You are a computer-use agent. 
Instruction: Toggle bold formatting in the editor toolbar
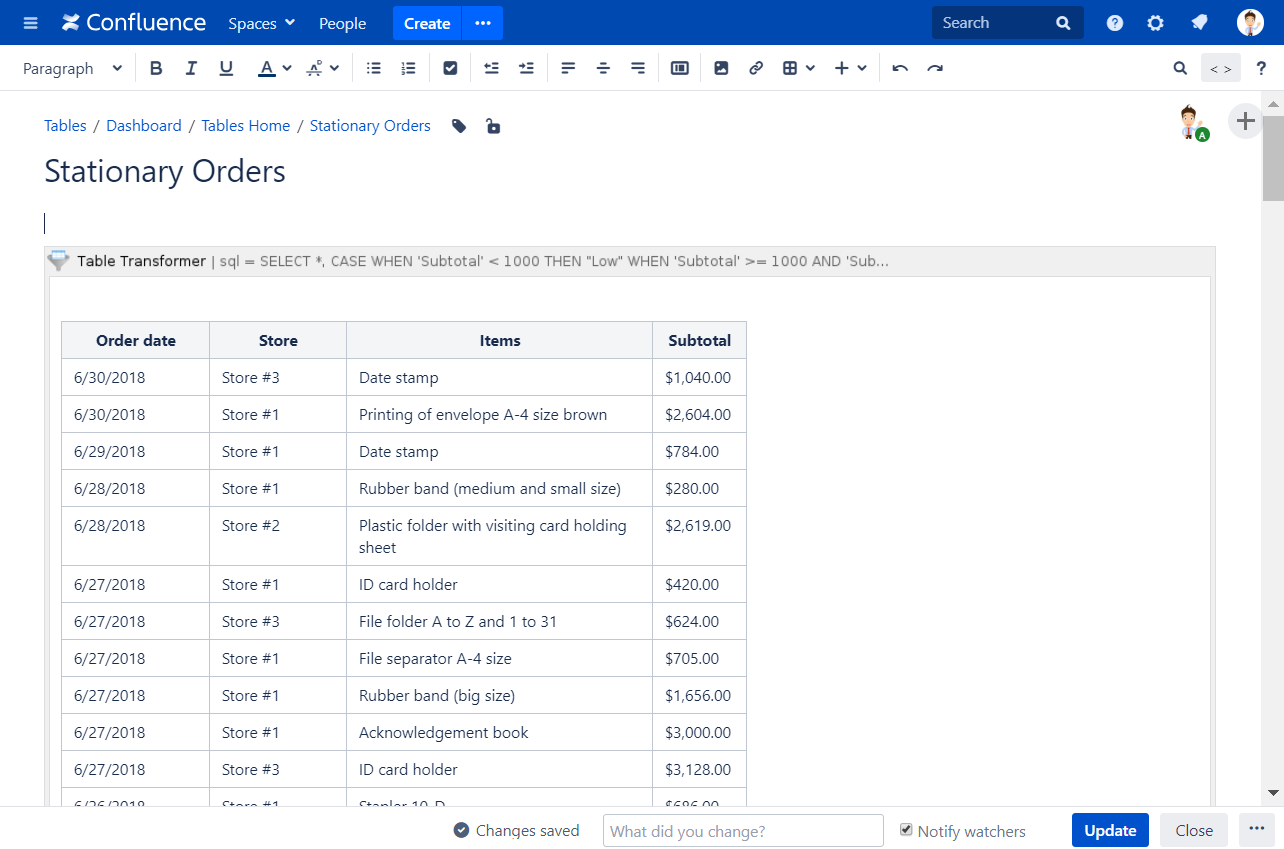(x=156, y=67)
